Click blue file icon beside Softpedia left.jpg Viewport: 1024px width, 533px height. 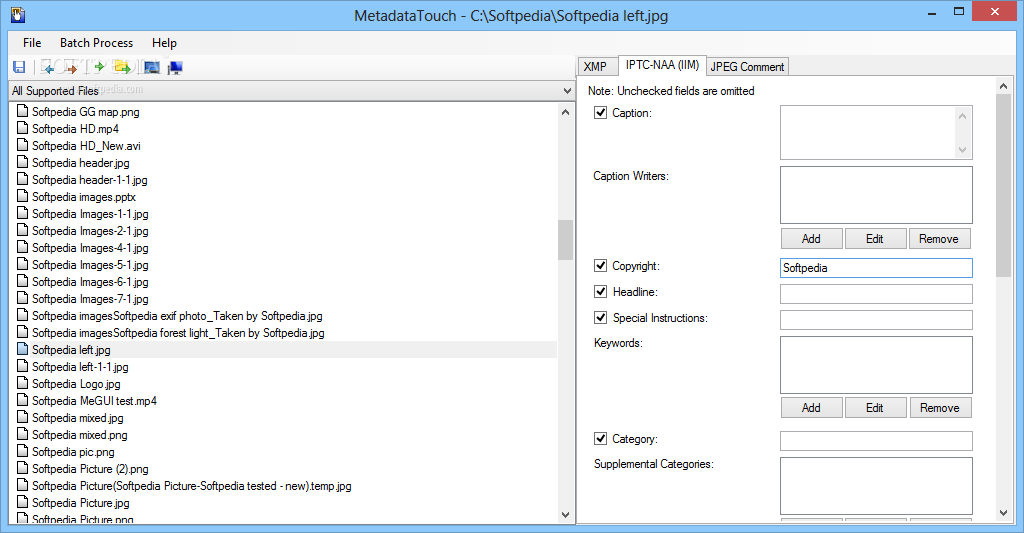click(23, 349)
